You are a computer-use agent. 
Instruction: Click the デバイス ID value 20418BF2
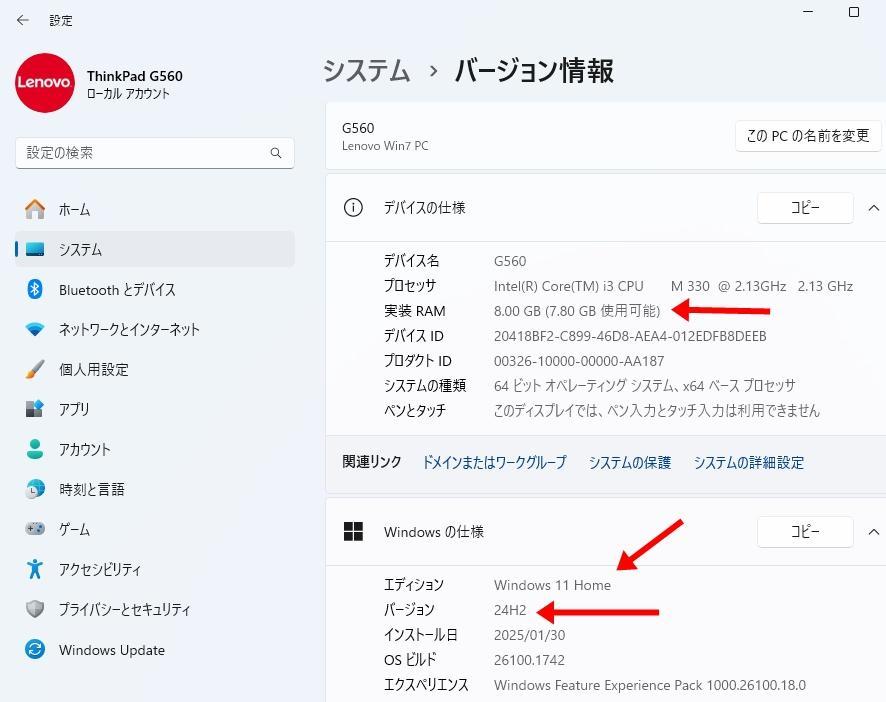[x=630, y=336]
